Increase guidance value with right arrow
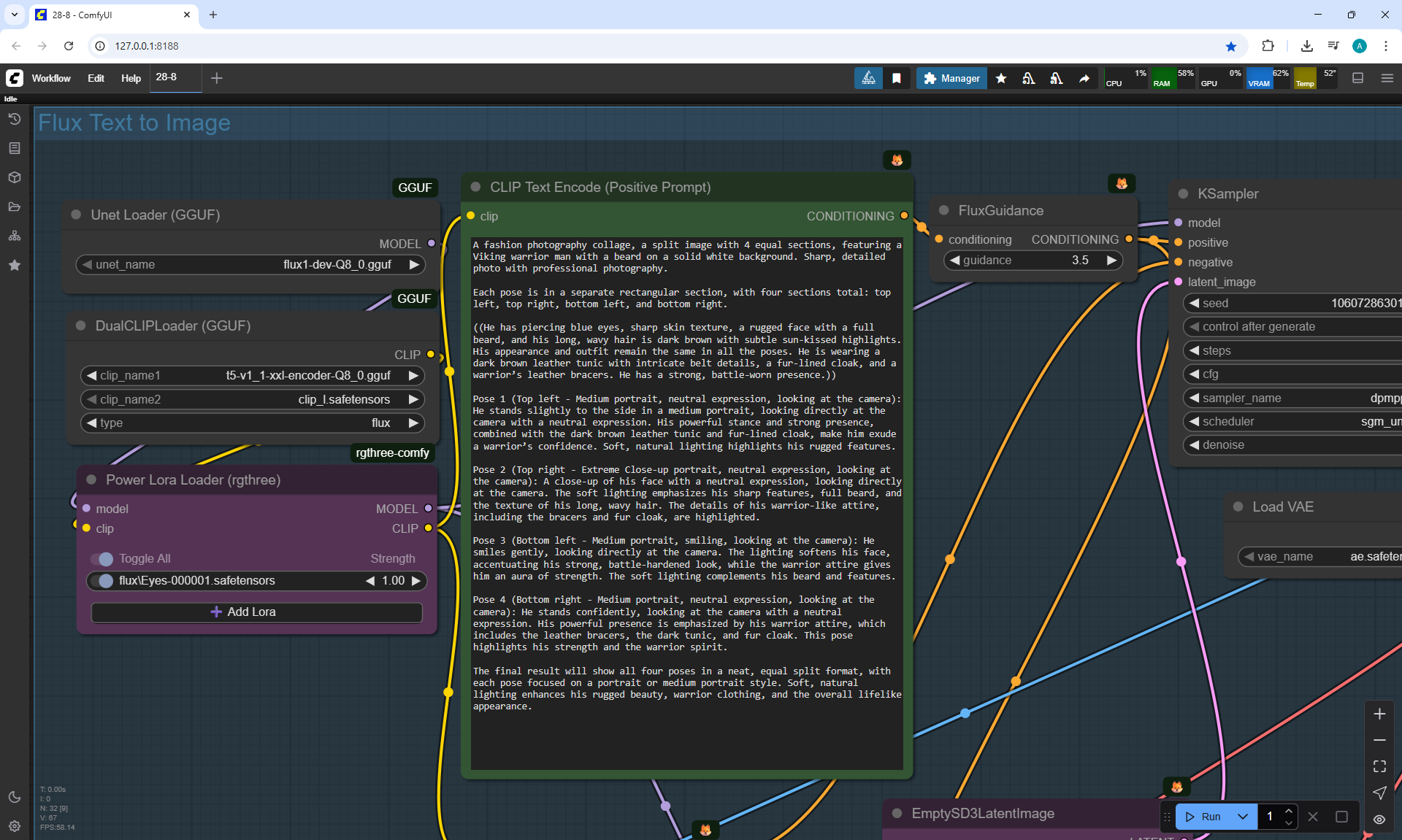Screen dimensions: 1402x840 [1111, 261]
